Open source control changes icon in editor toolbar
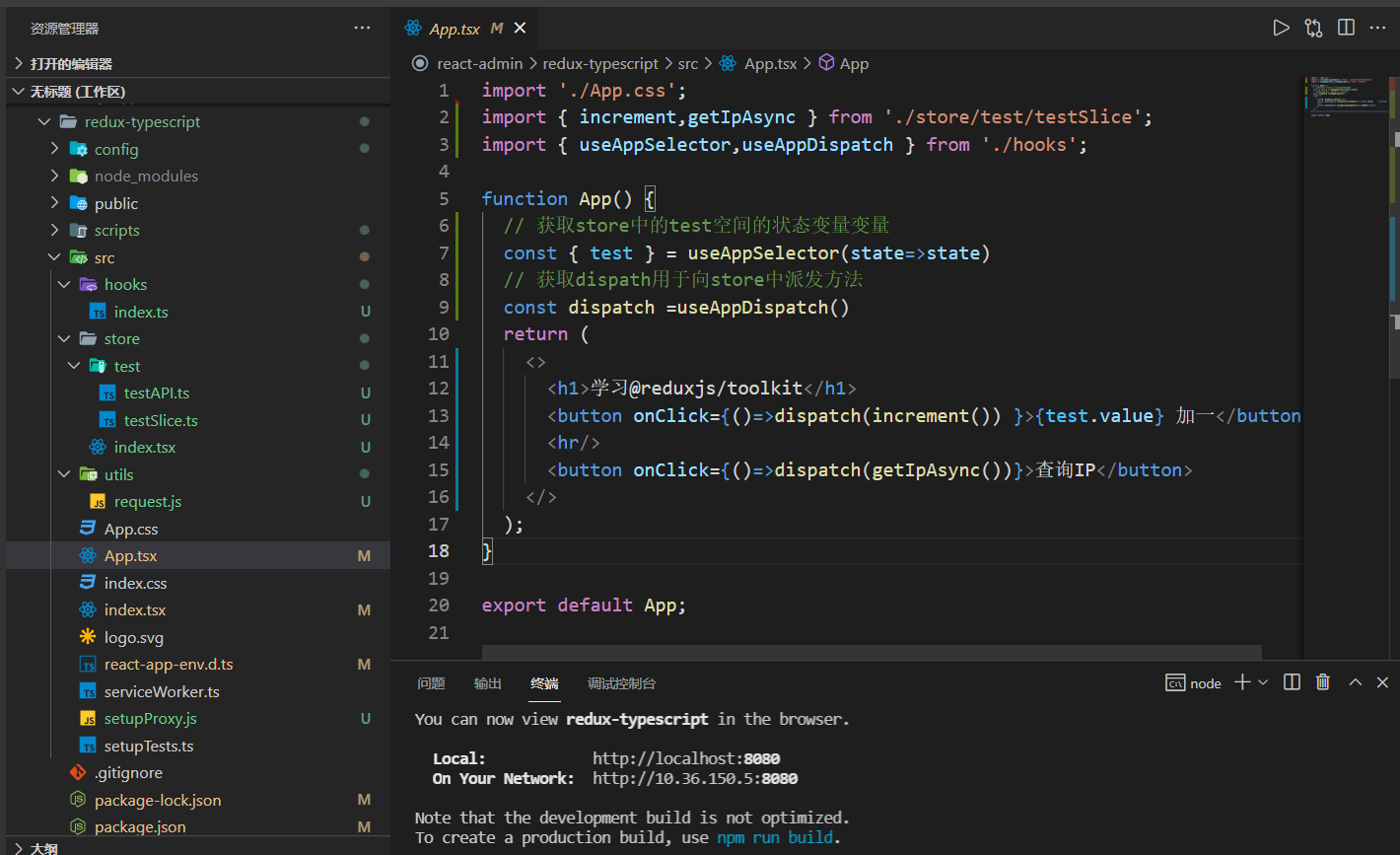The image size is (1400, 855). click(1313, 28)
